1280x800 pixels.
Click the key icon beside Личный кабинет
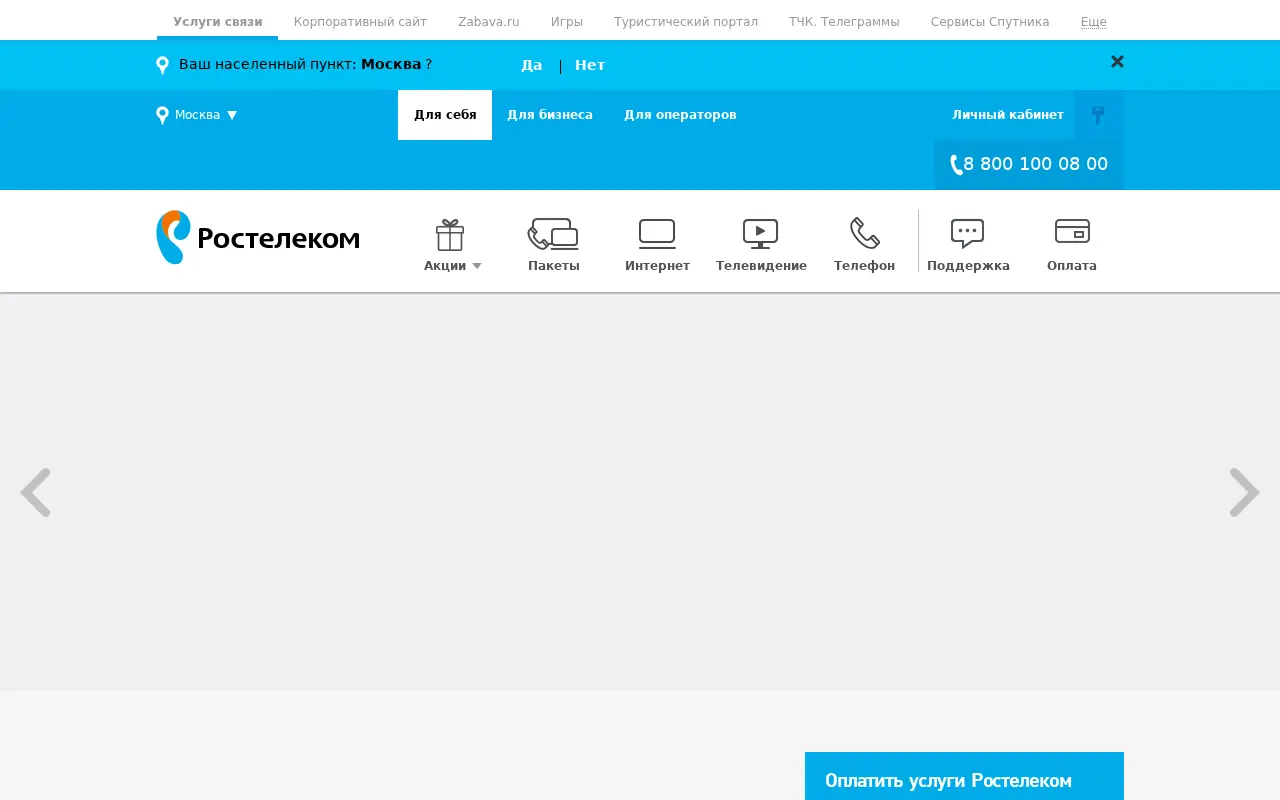click(x=1098, y=115)
